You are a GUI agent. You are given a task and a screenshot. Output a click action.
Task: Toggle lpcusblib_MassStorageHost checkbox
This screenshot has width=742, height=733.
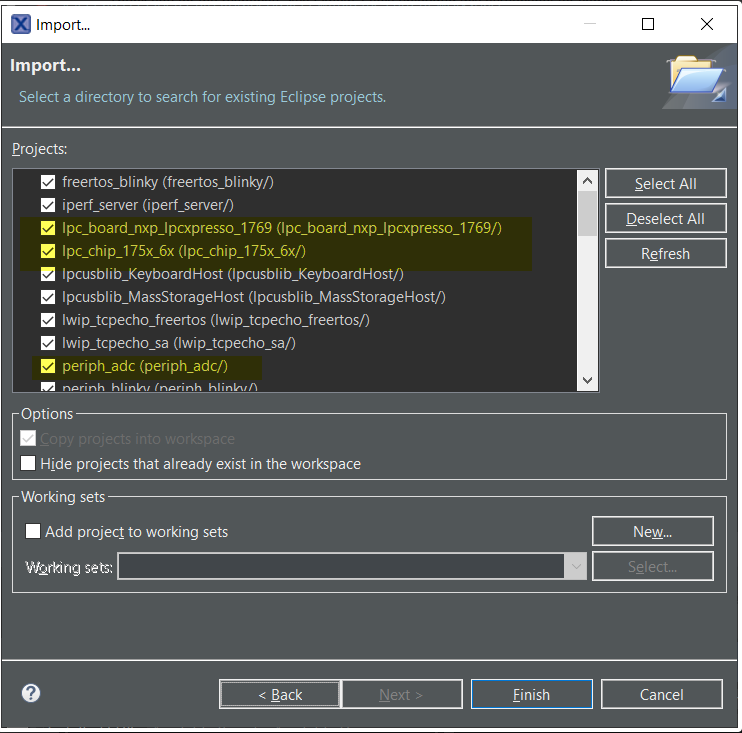(48, 297)
